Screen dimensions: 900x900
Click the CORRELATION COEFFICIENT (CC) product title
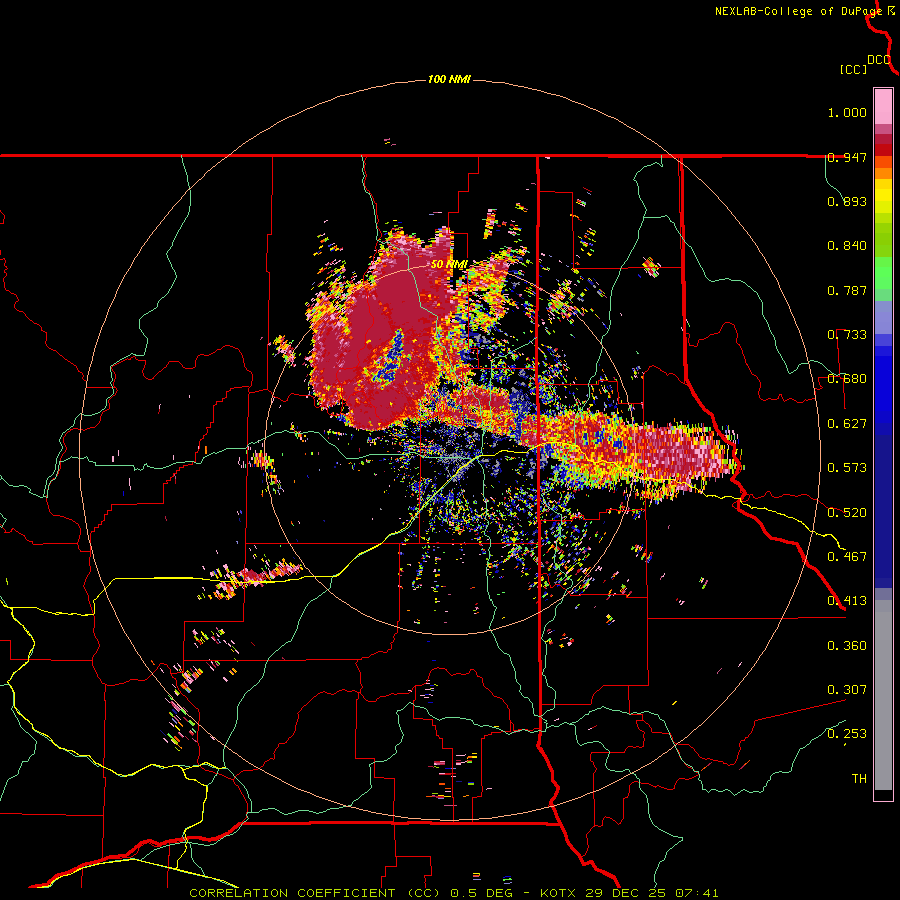coord(315,893)
